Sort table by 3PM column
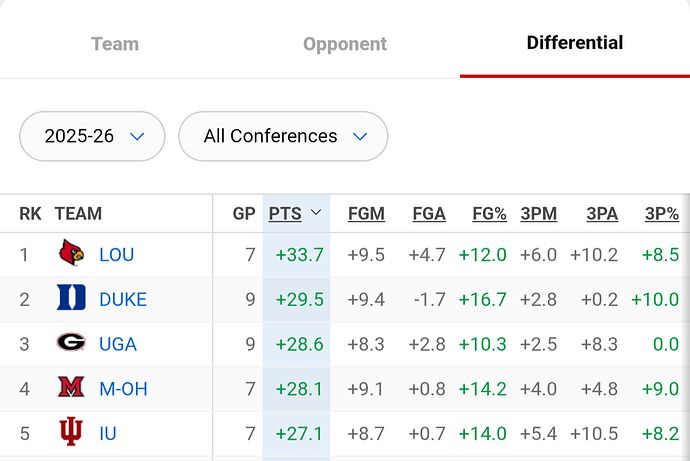The height and width of the screenshot is (461, 690). (538, 213)
